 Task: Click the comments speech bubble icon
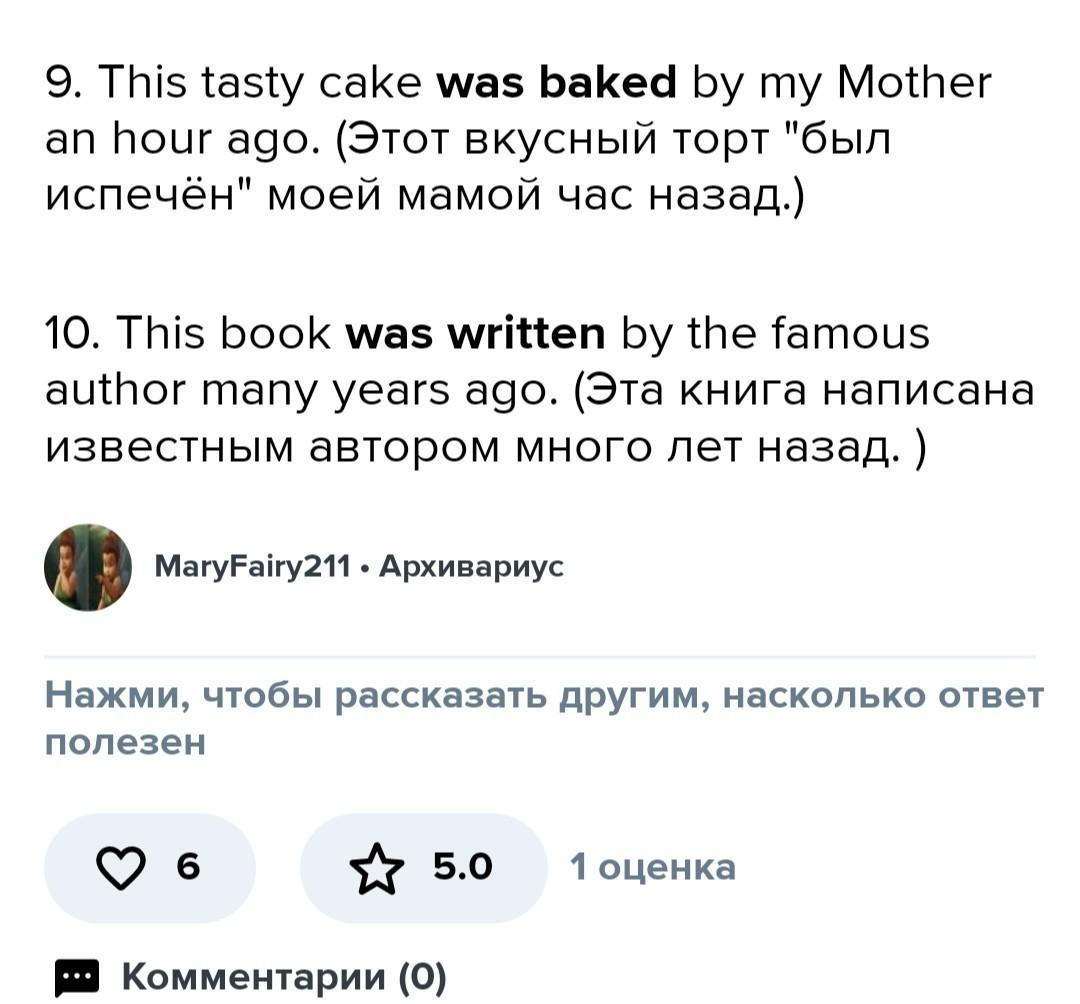click(75, 977)
